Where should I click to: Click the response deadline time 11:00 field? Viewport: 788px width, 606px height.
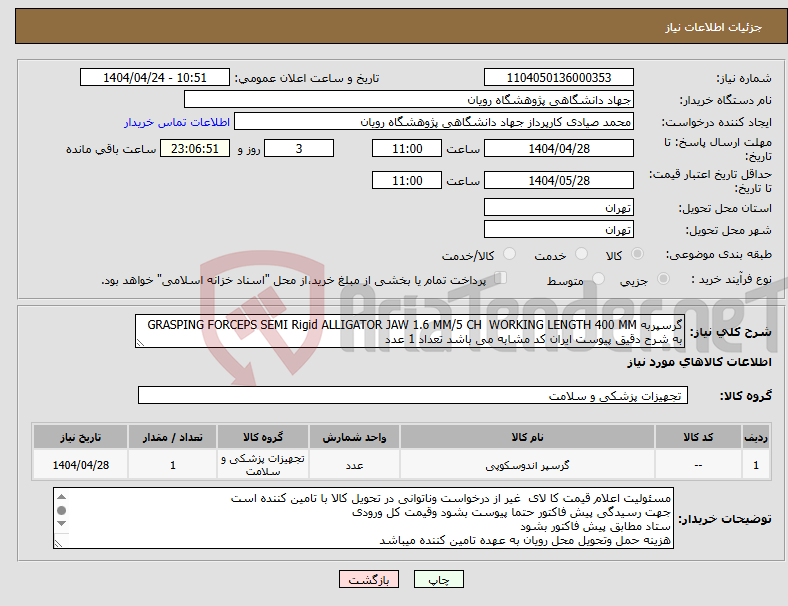407,149
